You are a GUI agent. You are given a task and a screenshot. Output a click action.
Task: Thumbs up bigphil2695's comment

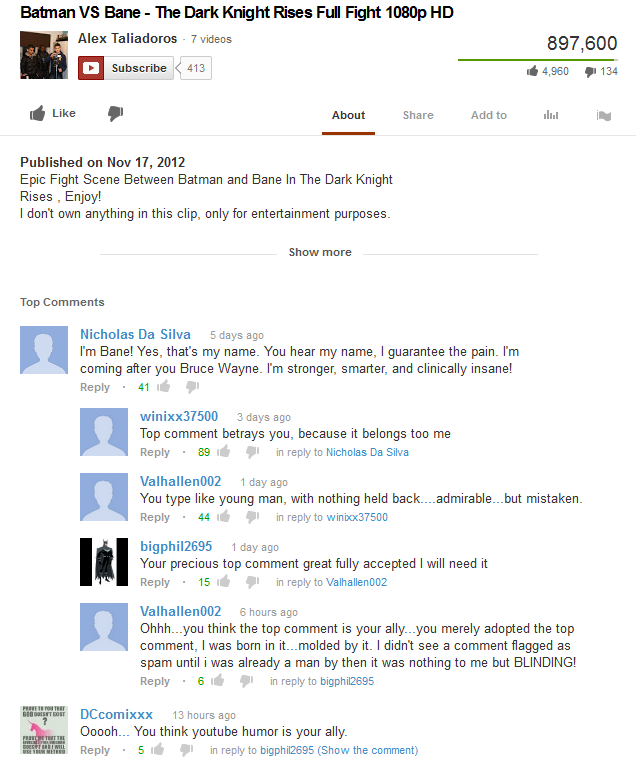pyautogui.click(x=224, y=582)
